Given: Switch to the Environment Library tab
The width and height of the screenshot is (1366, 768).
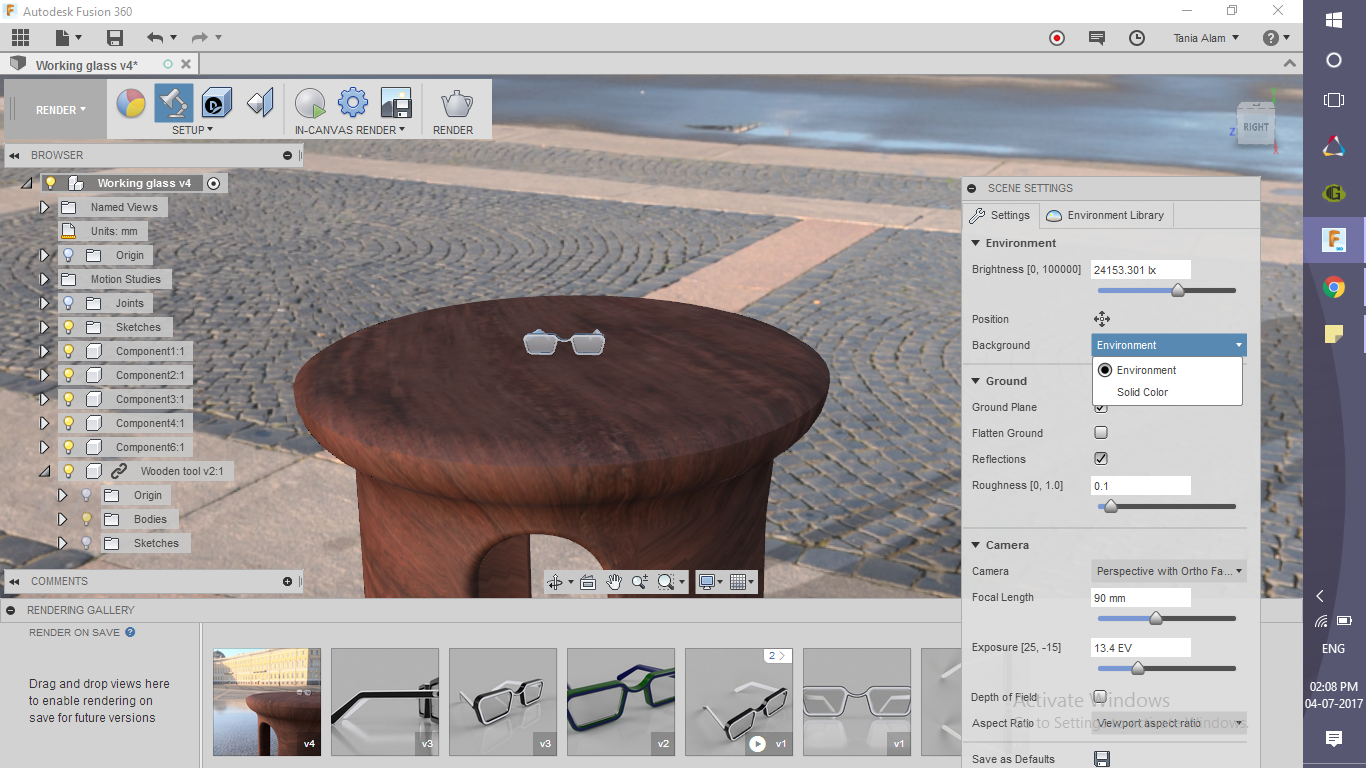Looking at the screenshot, I should pos(1105,215).
